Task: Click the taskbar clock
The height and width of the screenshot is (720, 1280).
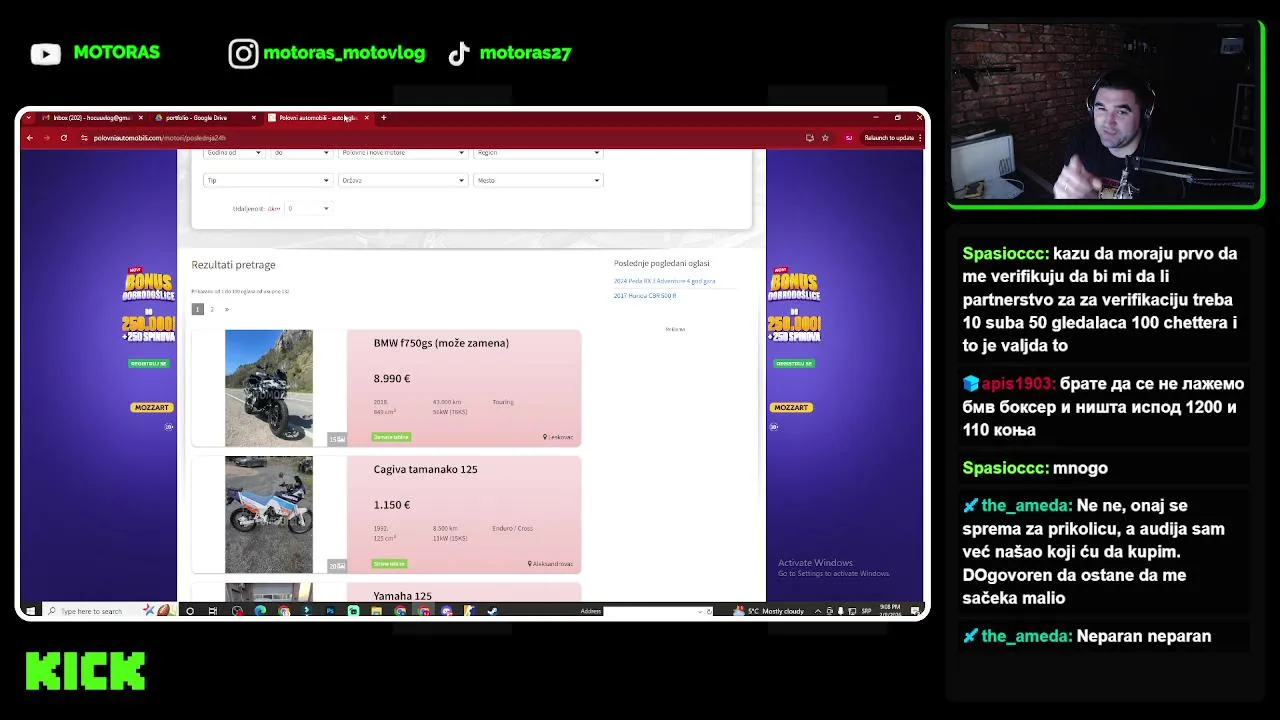Action: pos(892,610)
